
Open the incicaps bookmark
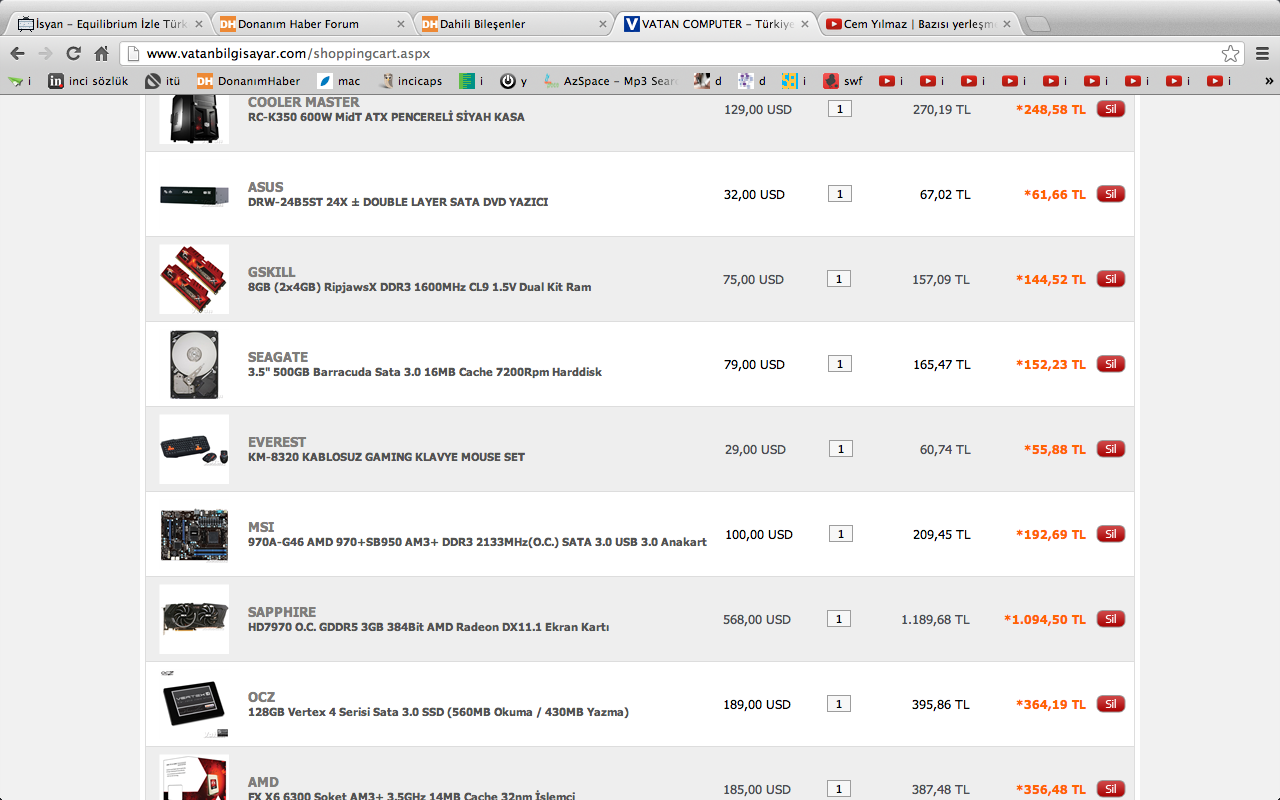(411, 81)
